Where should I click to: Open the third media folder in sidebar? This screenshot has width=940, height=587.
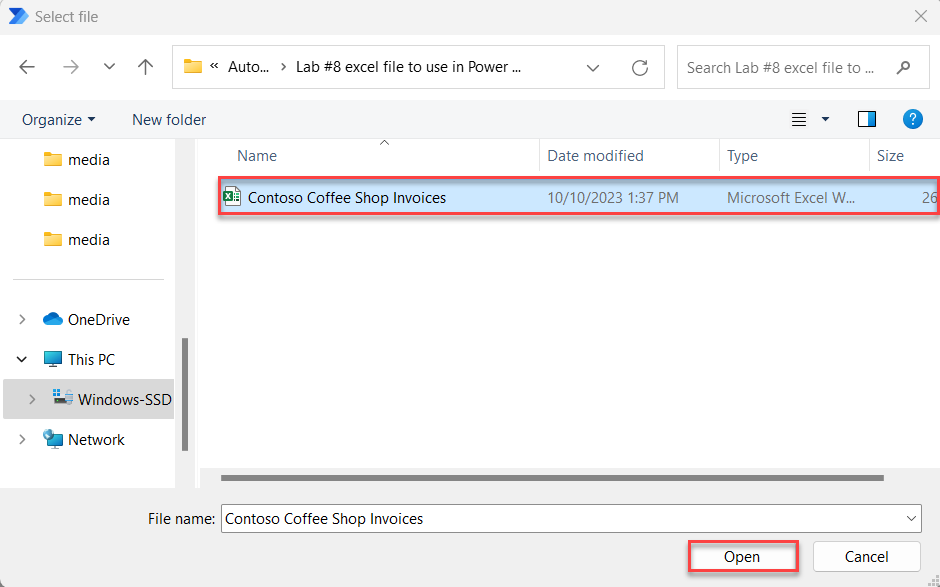(x=77, y=240)
